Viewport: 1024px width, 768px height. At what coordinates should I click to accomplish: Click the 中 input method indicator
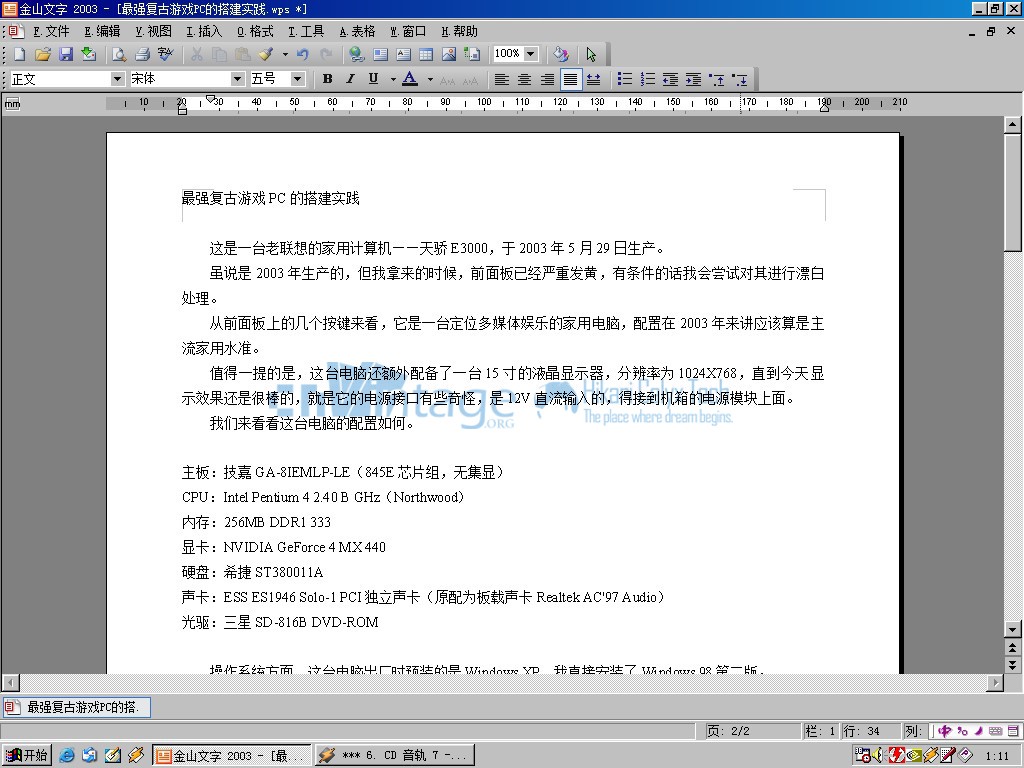(944, 731)
